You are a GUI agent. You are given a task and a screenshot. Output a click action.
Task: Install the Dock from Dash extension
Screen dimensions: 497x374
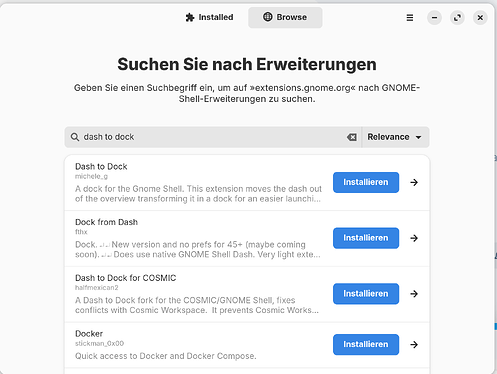pyautogui.click(x=366, y=238)
